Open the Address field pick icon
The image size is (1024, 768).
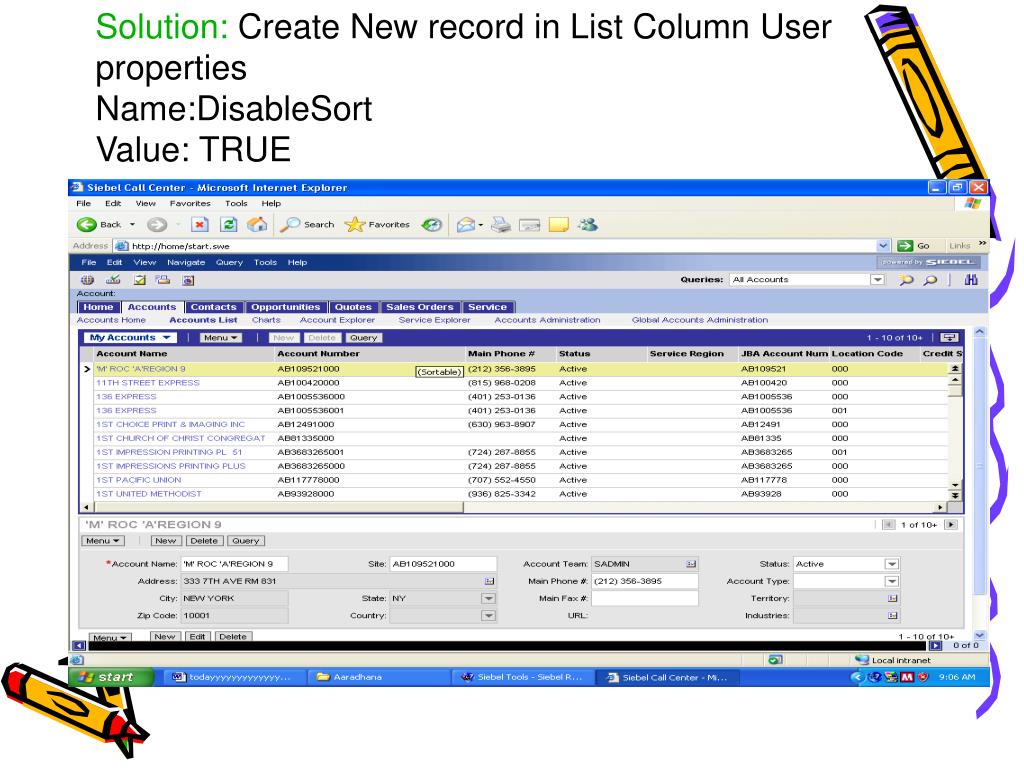490,581
